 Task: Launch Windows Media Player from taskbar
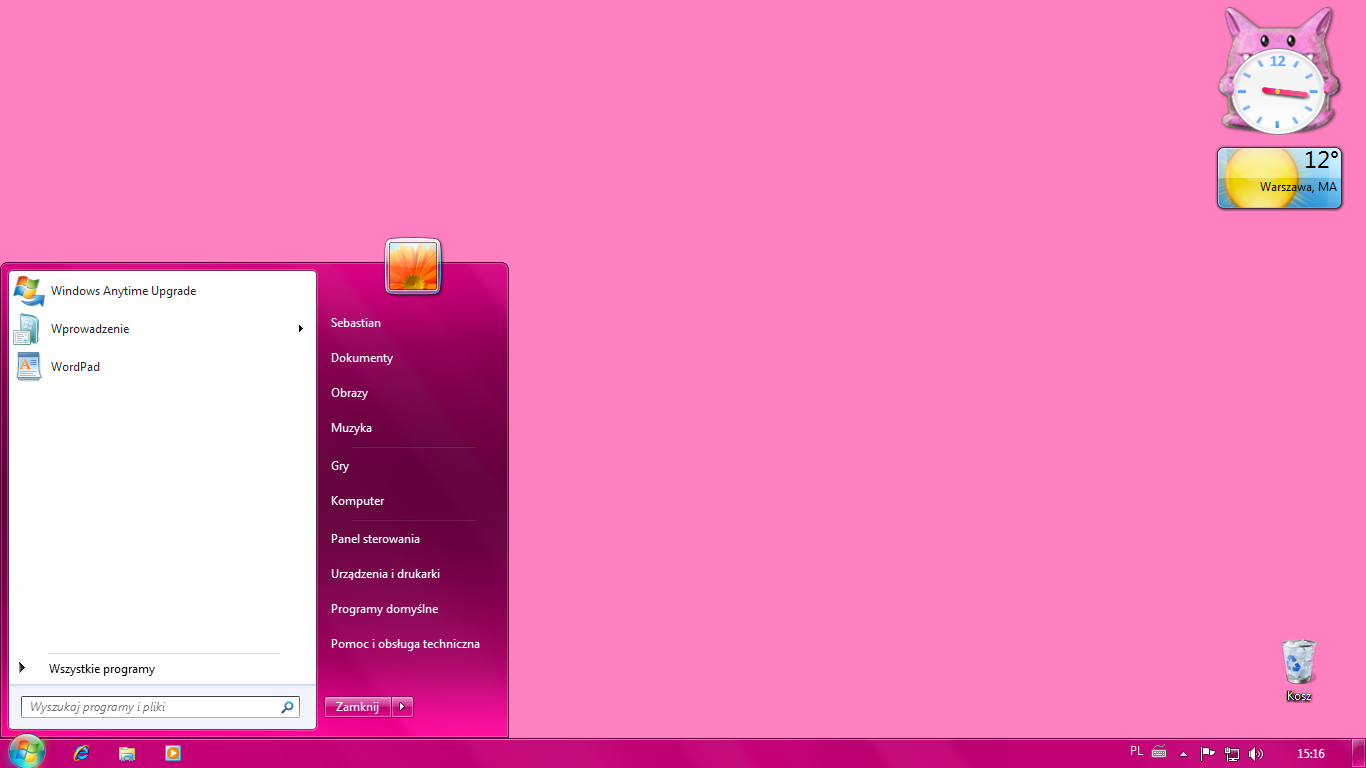point(173,753)
